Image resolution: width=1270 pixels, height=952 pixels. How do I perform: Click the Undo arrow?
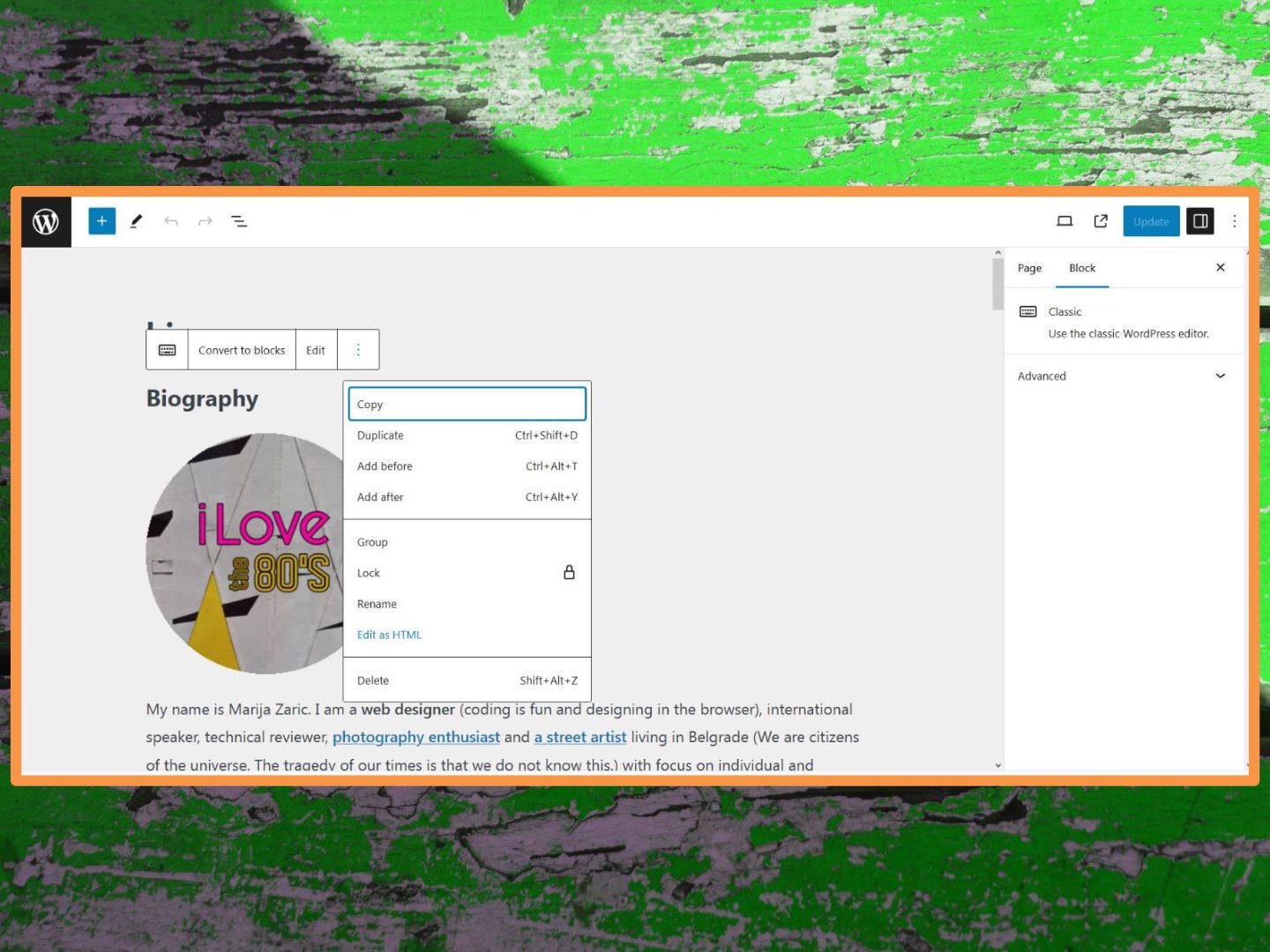(x=171, y=221)
